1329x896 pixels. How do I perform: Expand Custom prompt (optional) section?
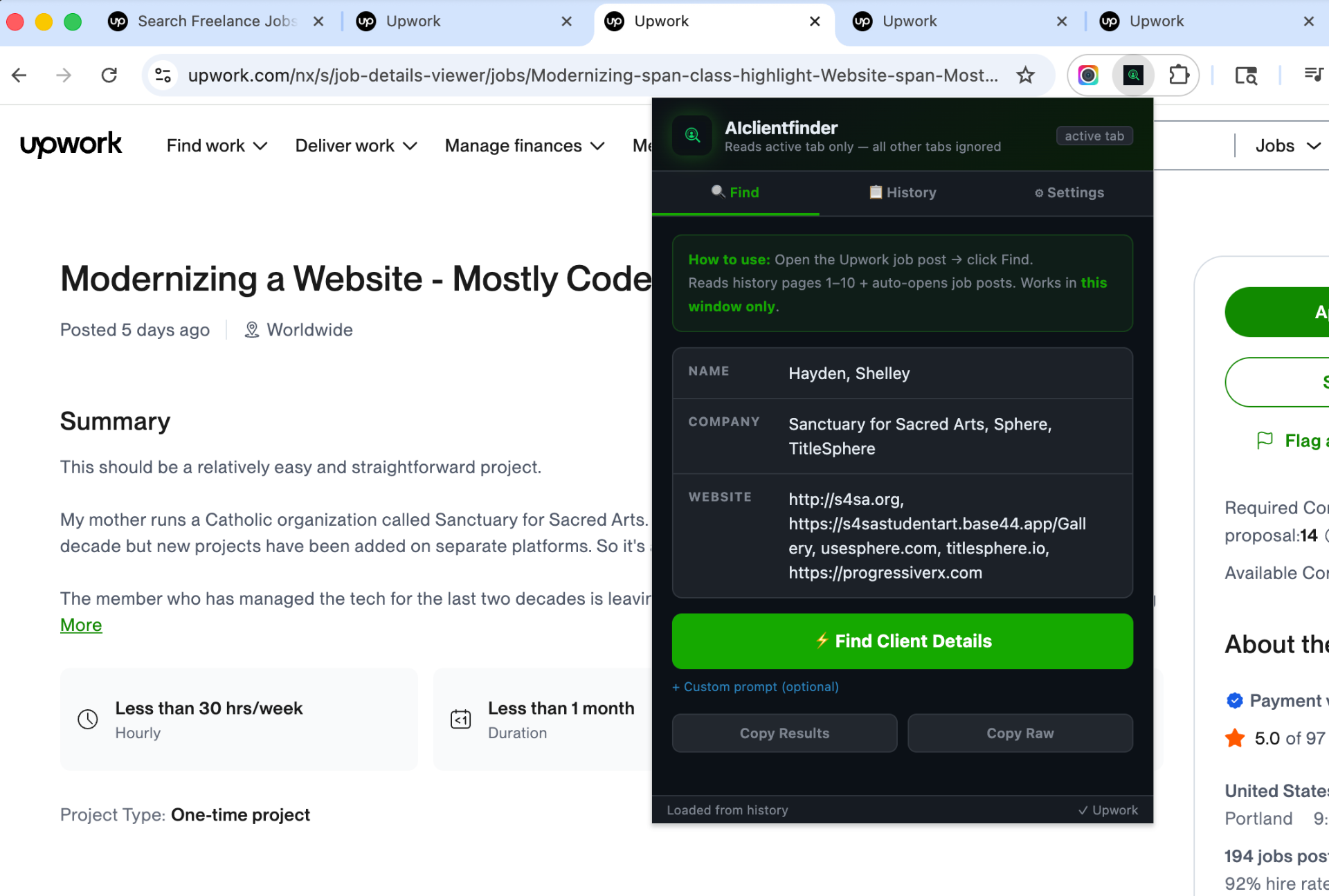click(x=755, y=686)
